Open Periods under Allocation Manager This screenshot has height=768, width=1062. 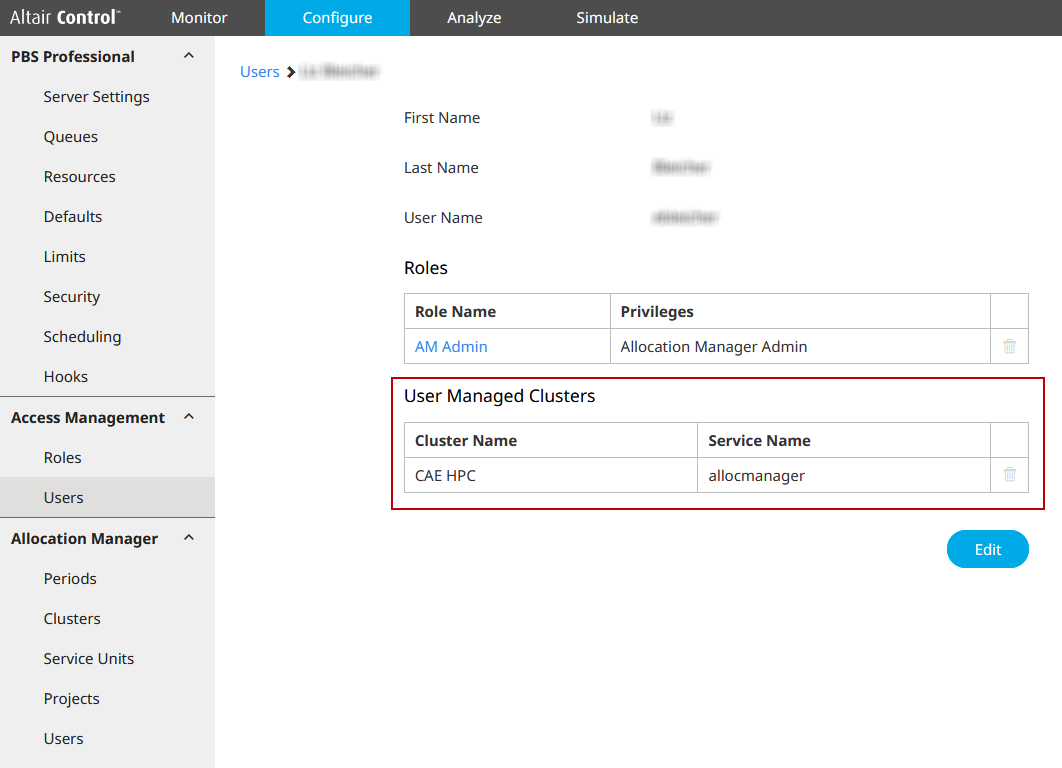tap(70, 579)
